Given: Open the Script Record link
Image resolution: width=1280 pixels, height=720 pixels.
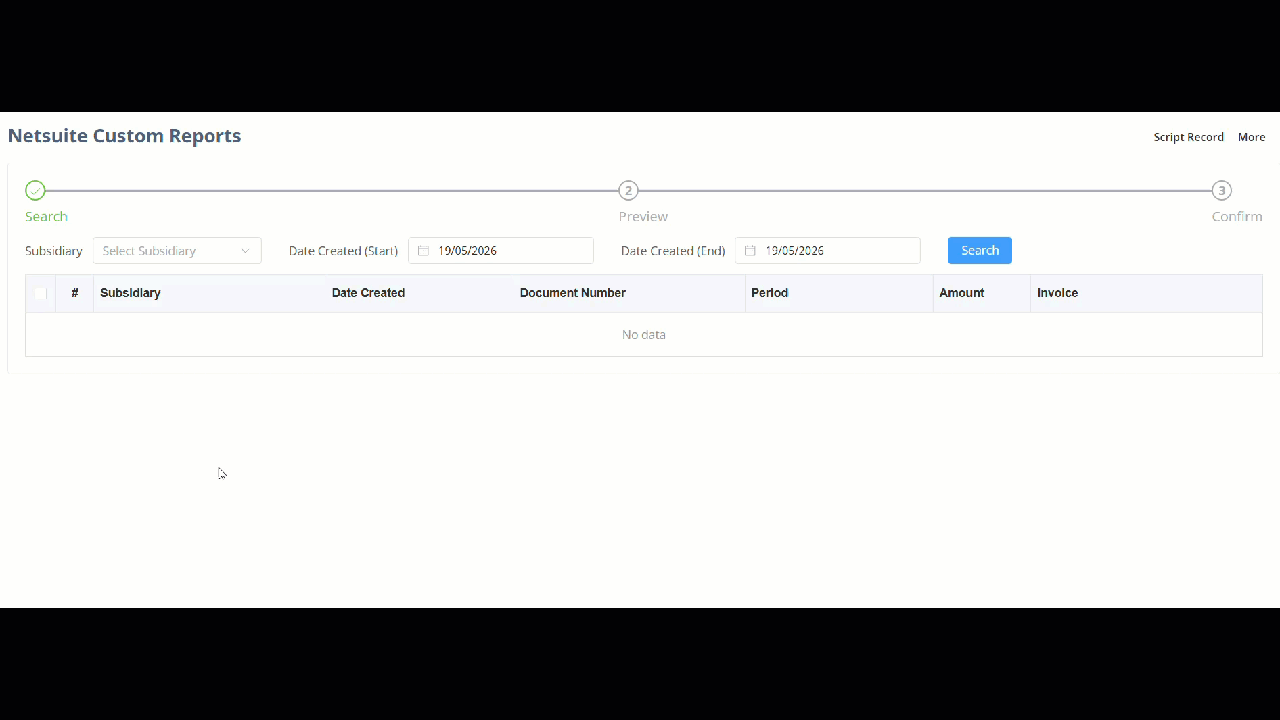Looking at the screenshot, I should coord(1188,137).
